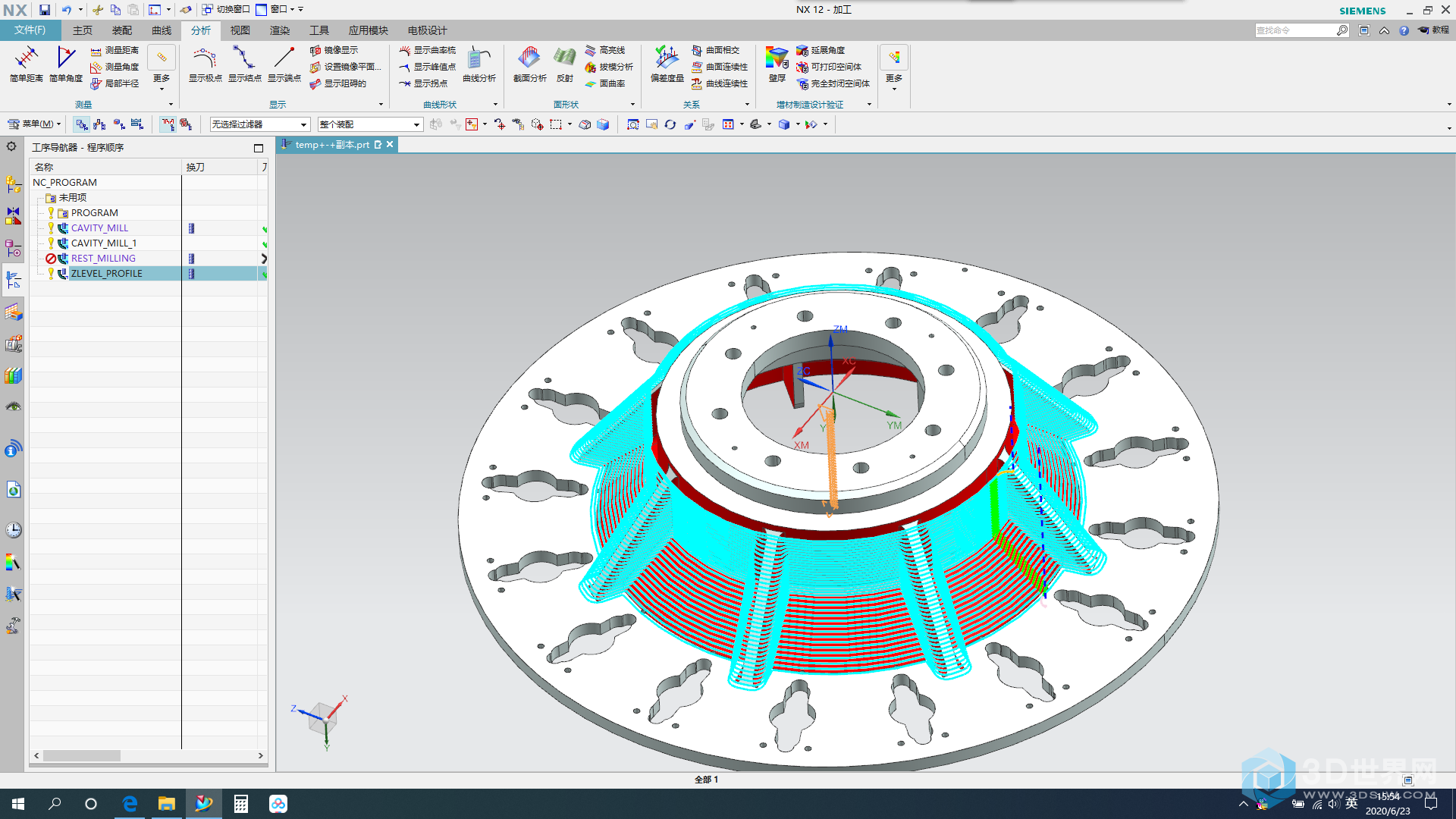Toggle program order view in navigator toolbar
This screenshot has width=1456, height=819.
81,124
